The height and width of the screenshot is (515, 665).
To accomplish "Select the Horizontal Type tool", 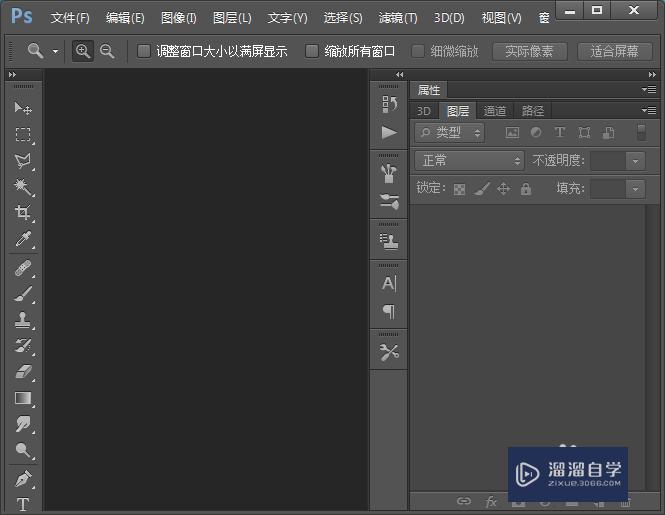I will point(23,504).
